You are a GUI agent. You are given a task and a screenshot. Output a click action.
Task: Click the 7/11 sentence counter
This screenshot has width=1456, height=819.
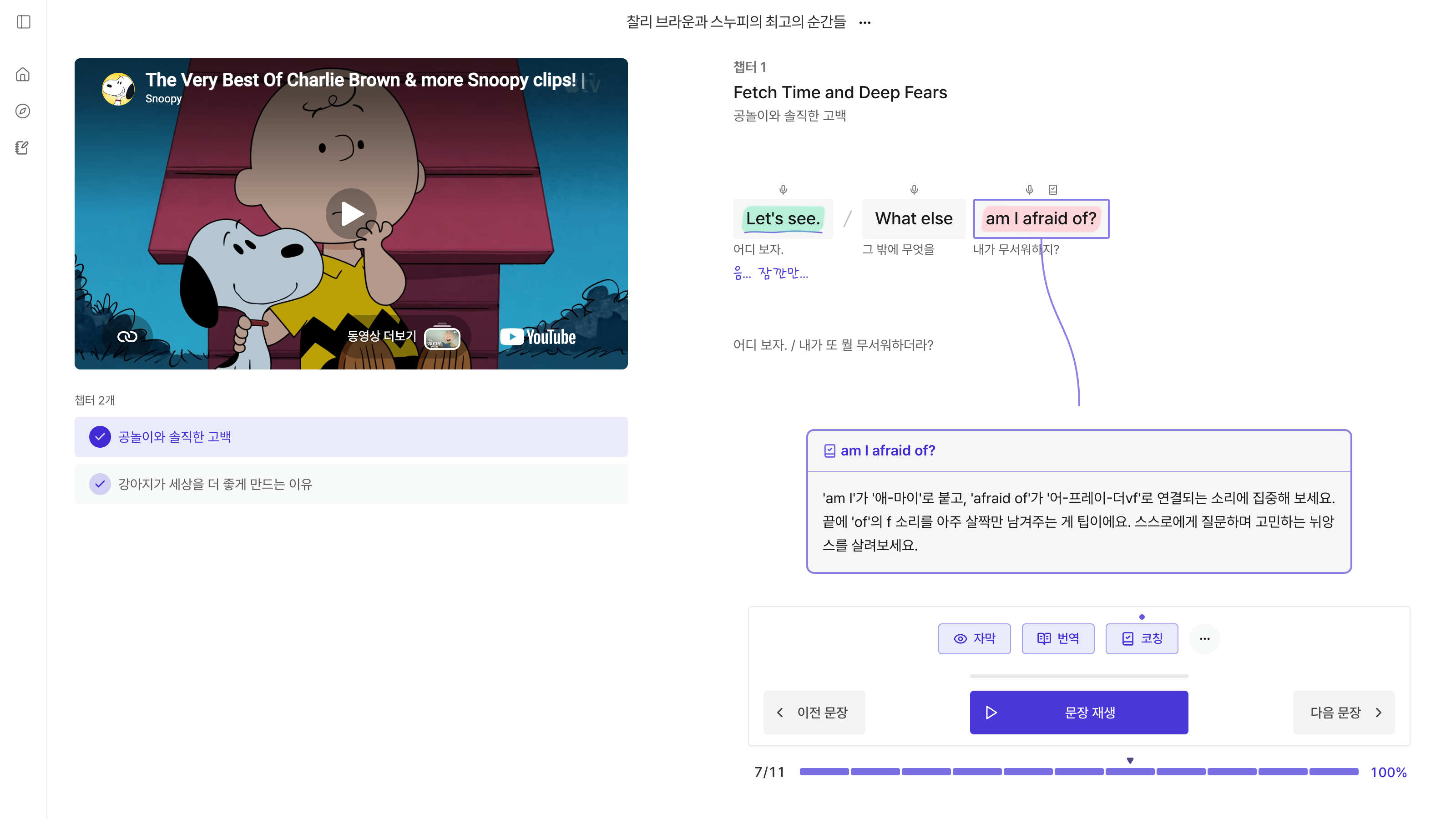click(769, 773)
